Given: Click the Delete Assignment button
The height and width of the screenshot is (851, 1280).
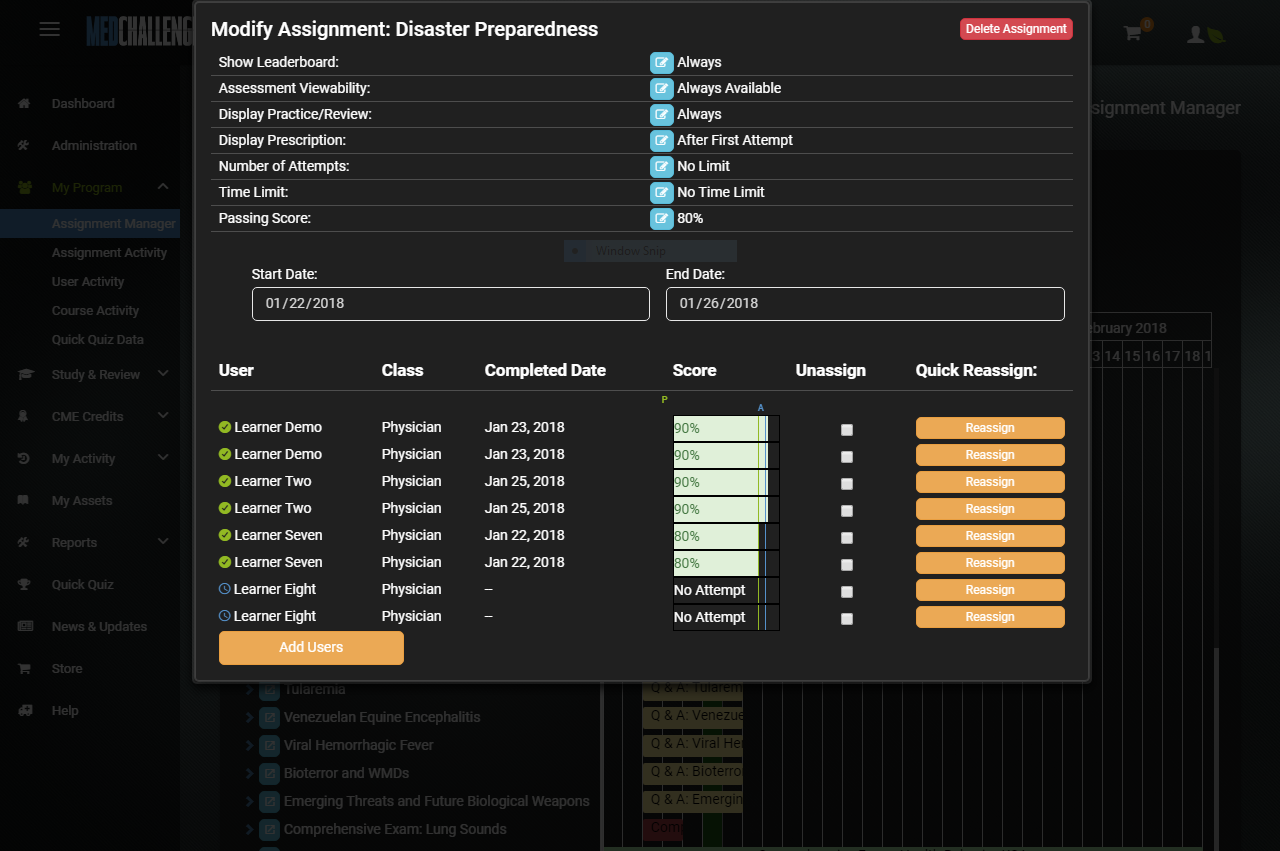Looking at the screenshot, I should coord(1016,29).
